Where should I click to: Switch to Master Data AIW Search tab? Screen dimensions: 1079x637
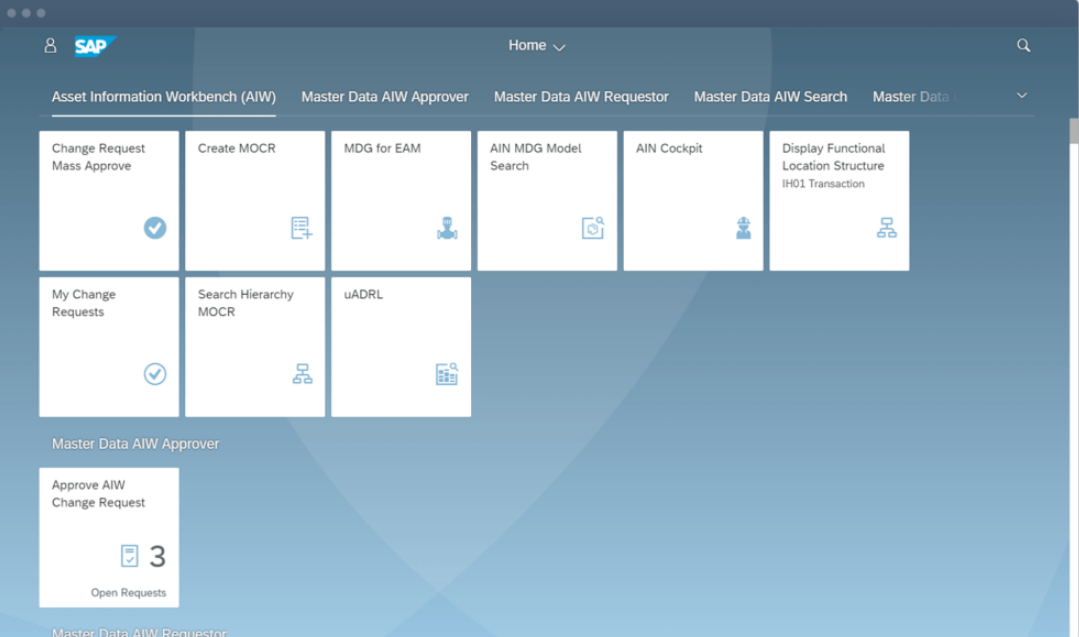pyautogui.click(x=770, y=97)
